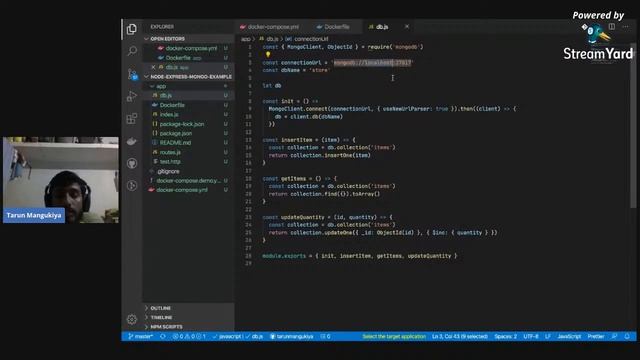Open package-lock.json in file tree

[182, 124]
